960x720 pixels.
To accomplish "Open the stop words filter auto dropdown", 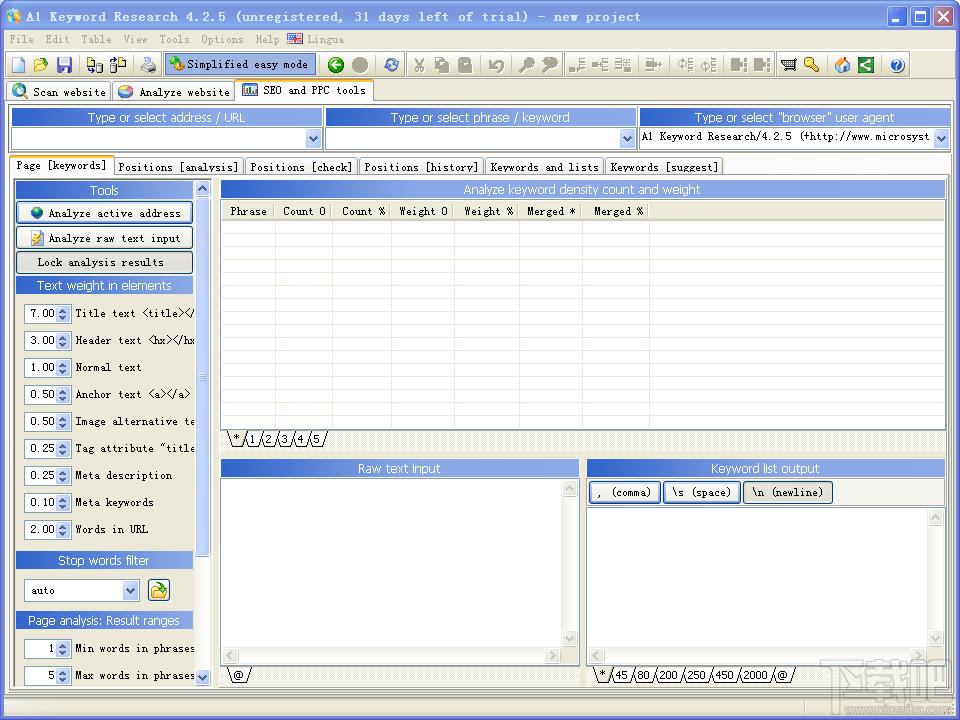I will click(130, 590).
